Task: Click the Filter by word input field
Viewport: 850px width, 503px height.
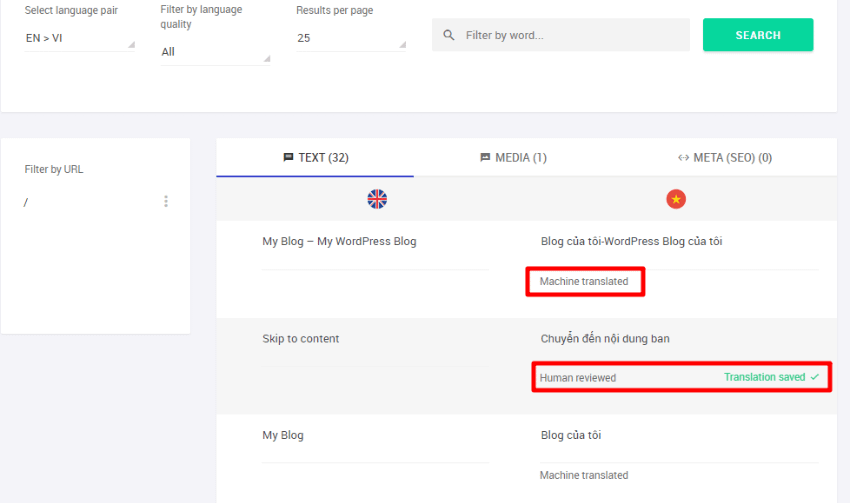Action: tap(570, 35)
